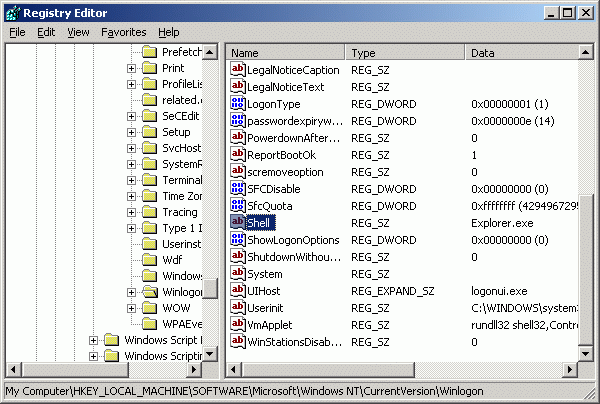This screenshot has height=404, width=600.
Task: Click the related.desc key folder icon
Action: (149, 100)
